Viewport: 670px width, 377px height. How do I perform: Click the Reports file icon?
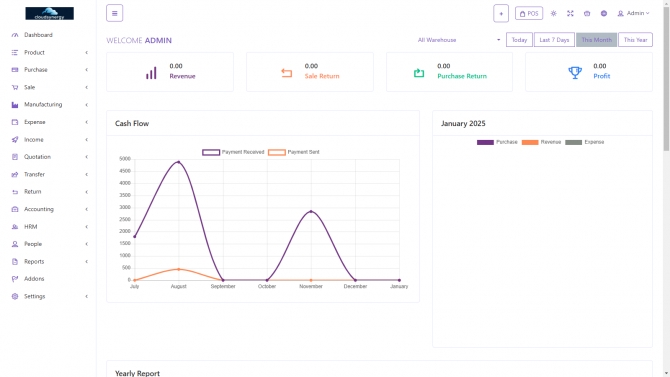[15, 262]
